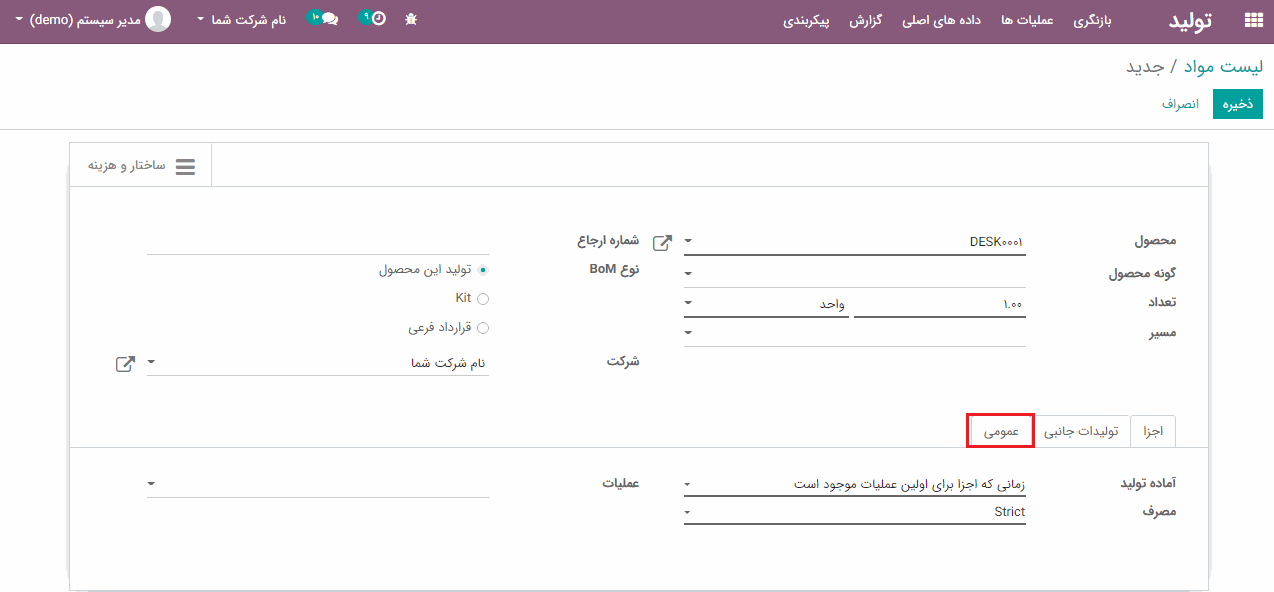Click the تولید app title

coord(1191,21)
